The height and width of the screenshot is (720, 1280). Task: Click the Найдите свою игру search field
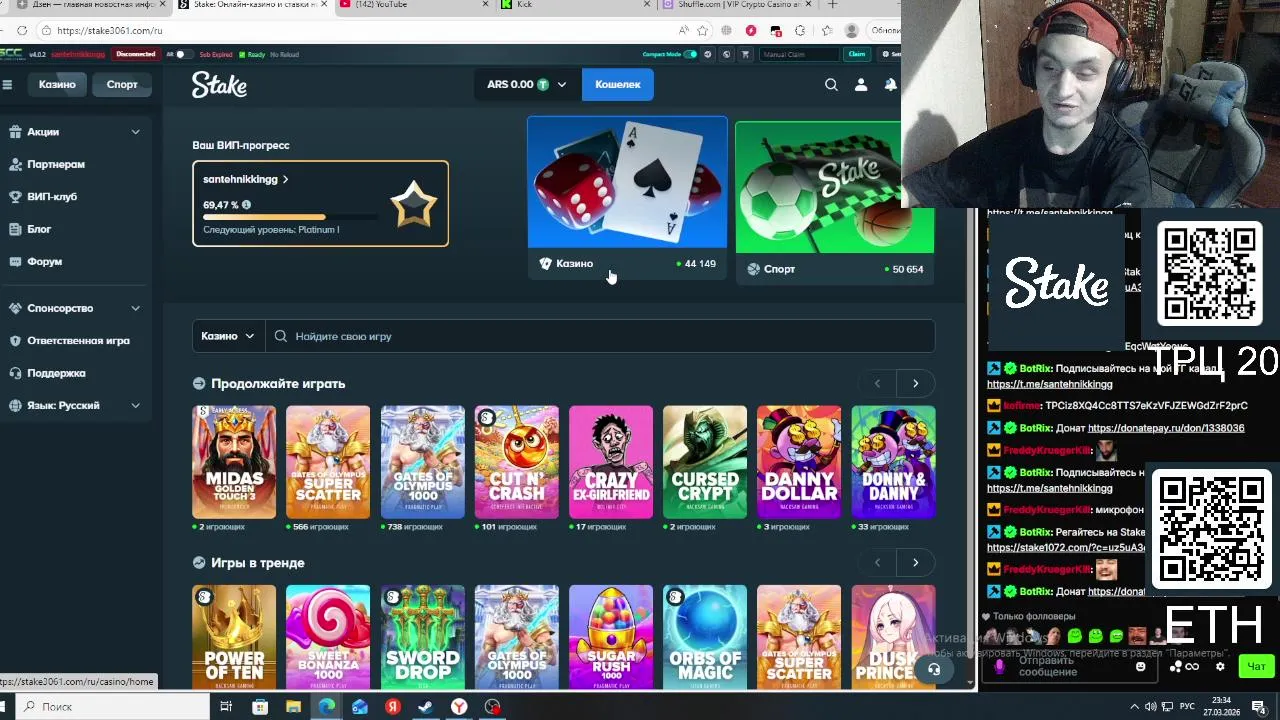point(600,336)
